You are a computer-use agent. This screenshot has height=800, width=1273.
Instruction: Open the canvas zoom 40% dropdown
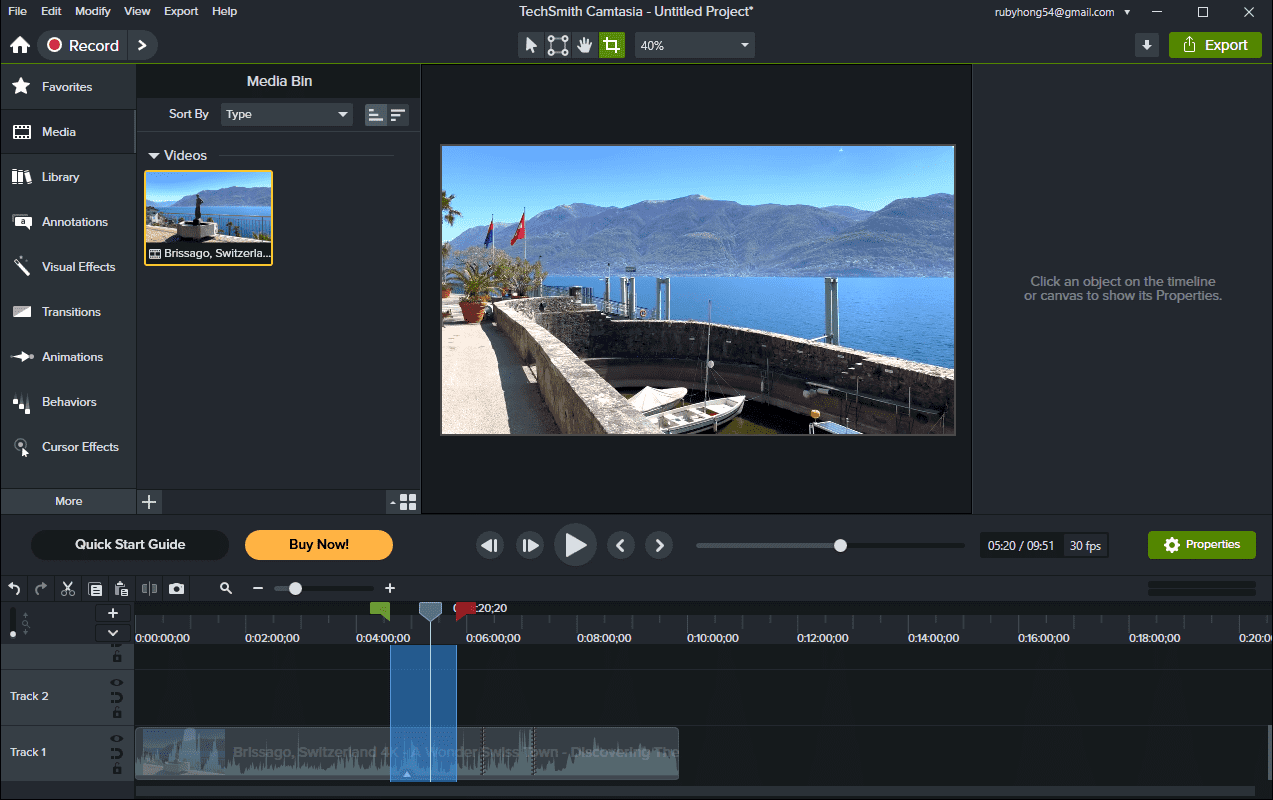point(695,45)
